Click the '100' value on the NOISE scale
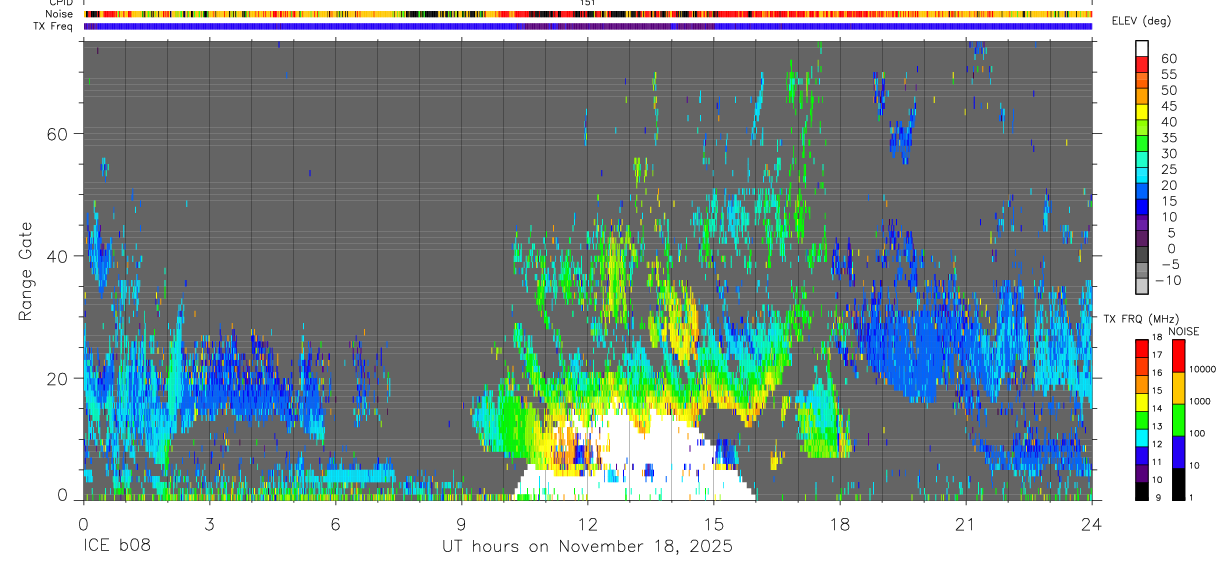 tap(1196, 433)
